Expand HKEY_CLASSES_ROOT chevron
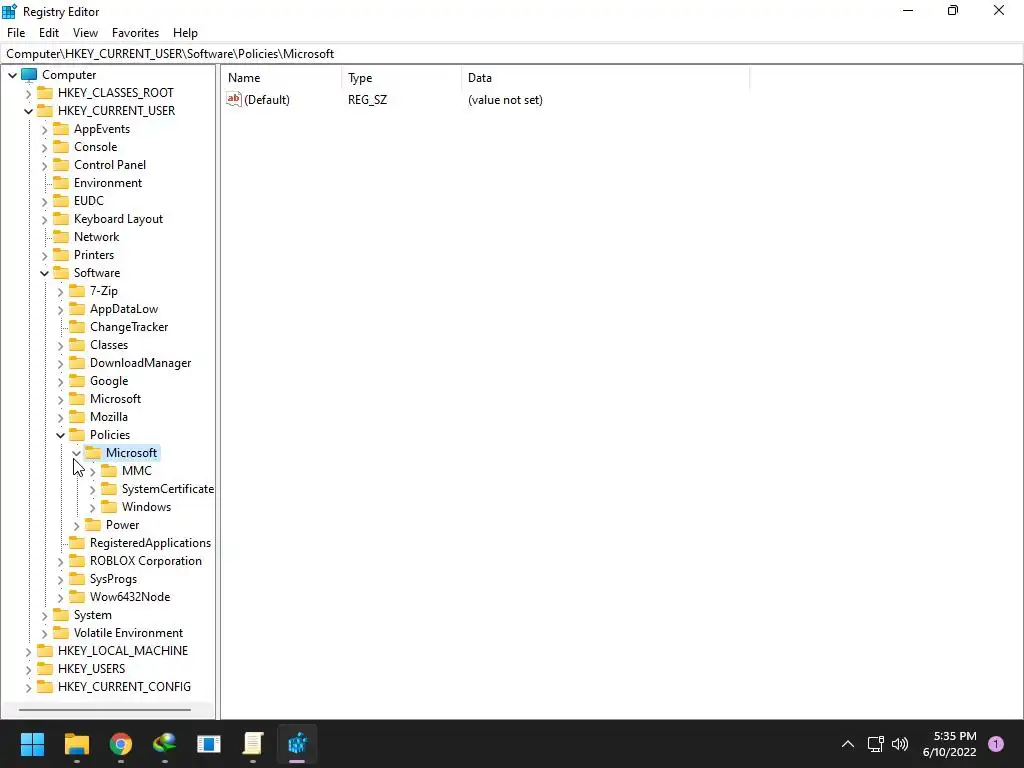The width and height of the screenshot is (1024, 768). (28, 93)
